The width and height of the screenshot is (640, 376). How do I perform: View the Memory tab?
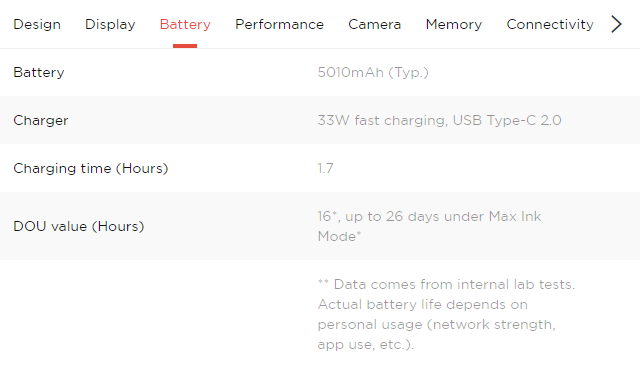point(453,24)
